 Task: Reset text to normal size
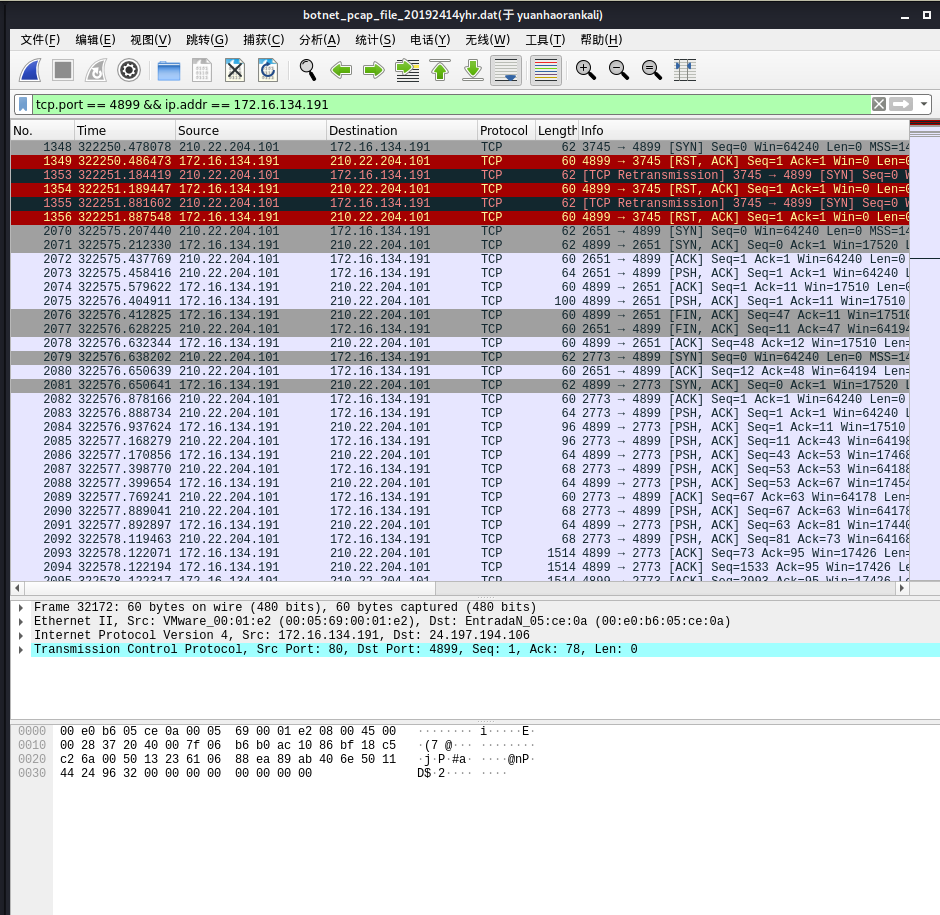(652, 70)
